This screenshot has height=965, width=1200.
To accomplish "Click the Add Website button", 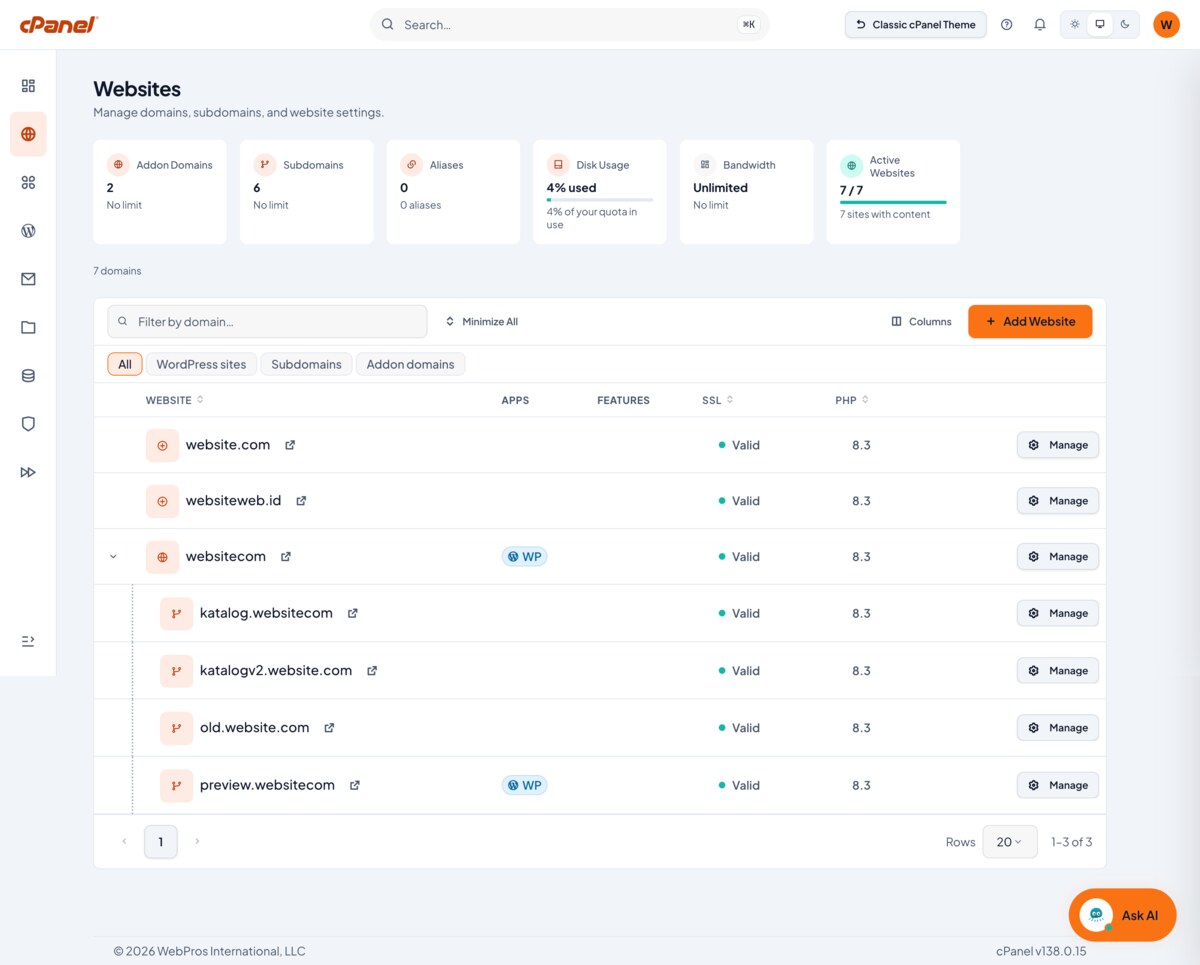I will (x=1030, y=322).
